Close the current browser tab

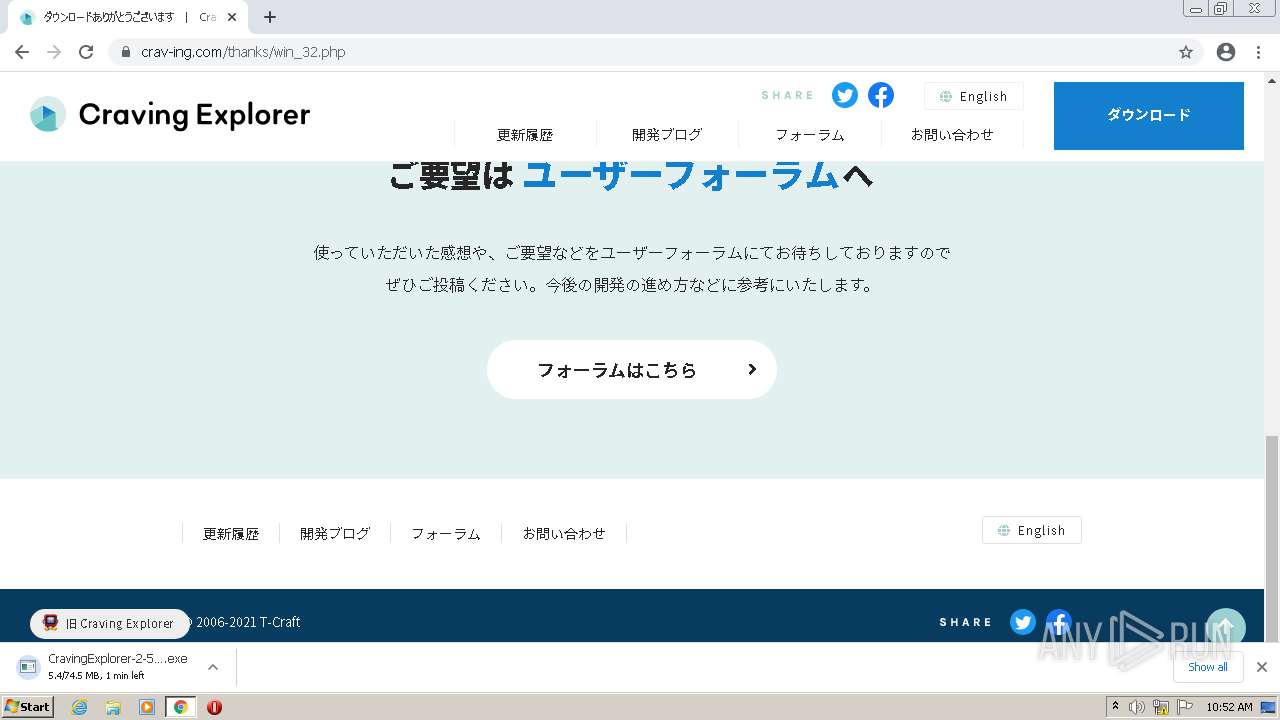pyautogui.click(x=232, y=17)
